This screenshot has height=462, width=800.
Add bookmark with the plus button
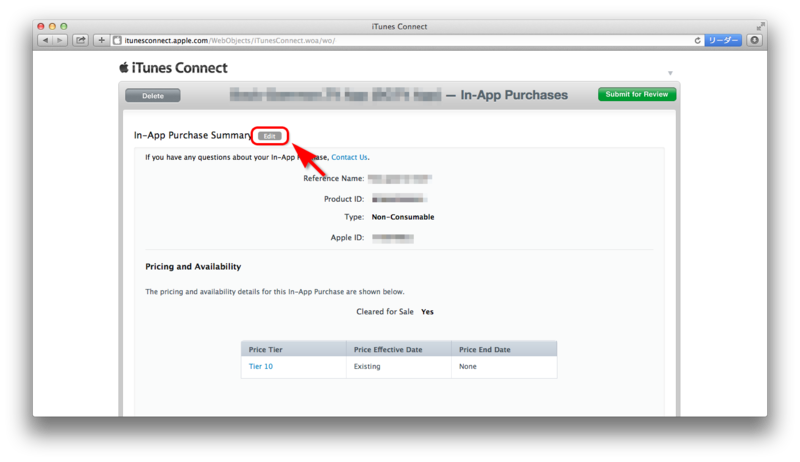[x=101, y=40]
